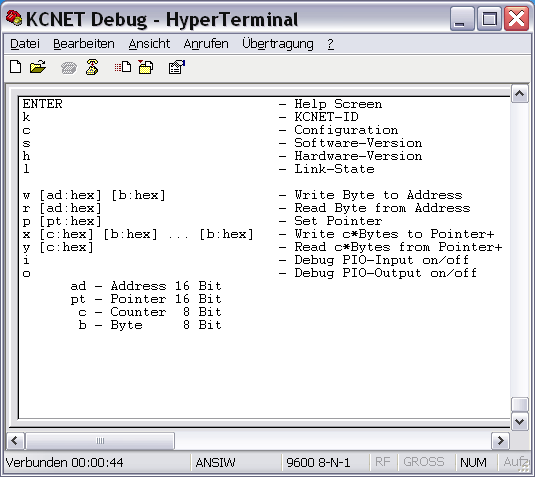Click the 'Help Screen' terminal text

click(338, 104)
